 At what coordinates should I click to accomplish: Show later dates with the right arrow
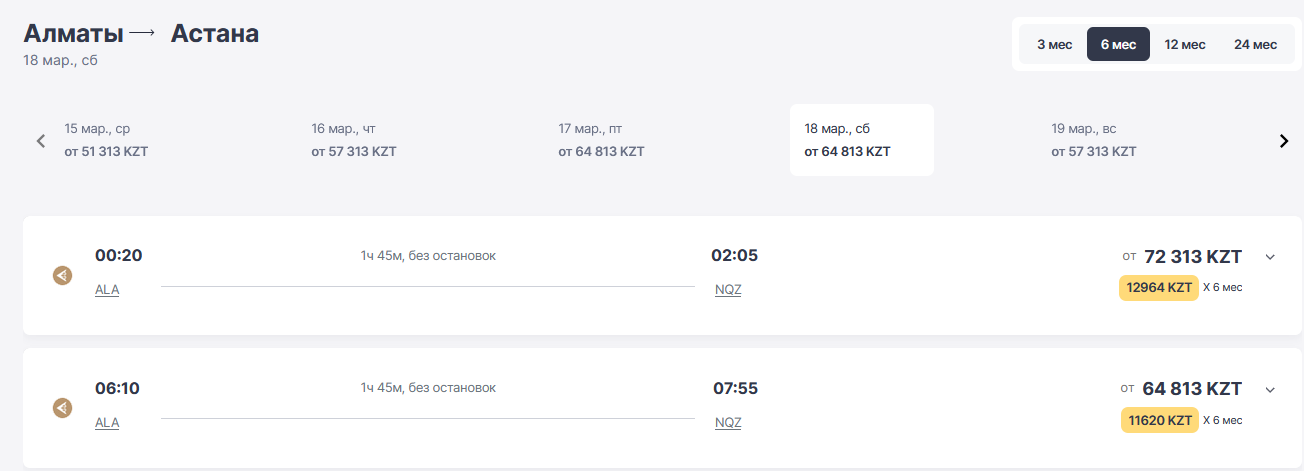click(1284, 141)
